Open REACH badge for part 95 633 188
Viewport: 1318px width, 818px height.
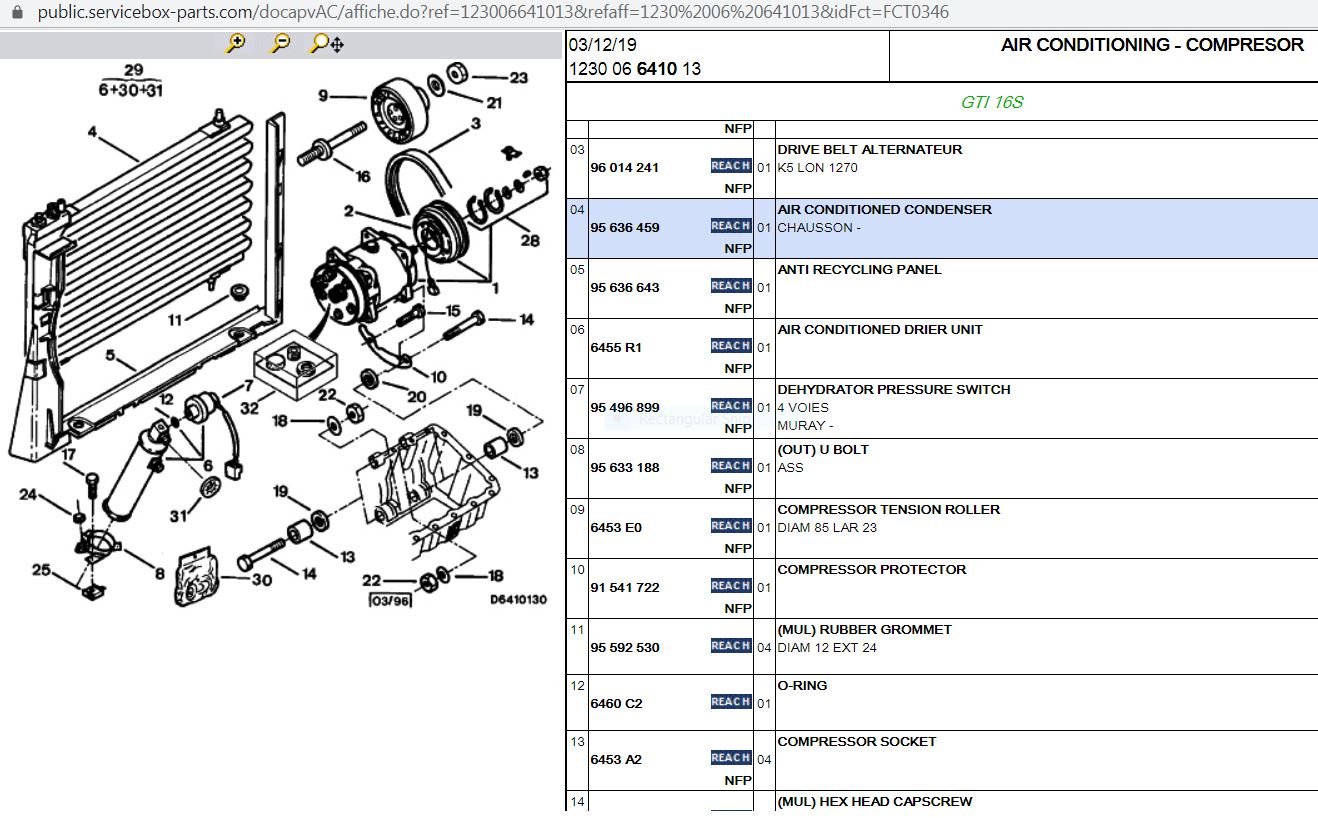[x=731, y=466]
